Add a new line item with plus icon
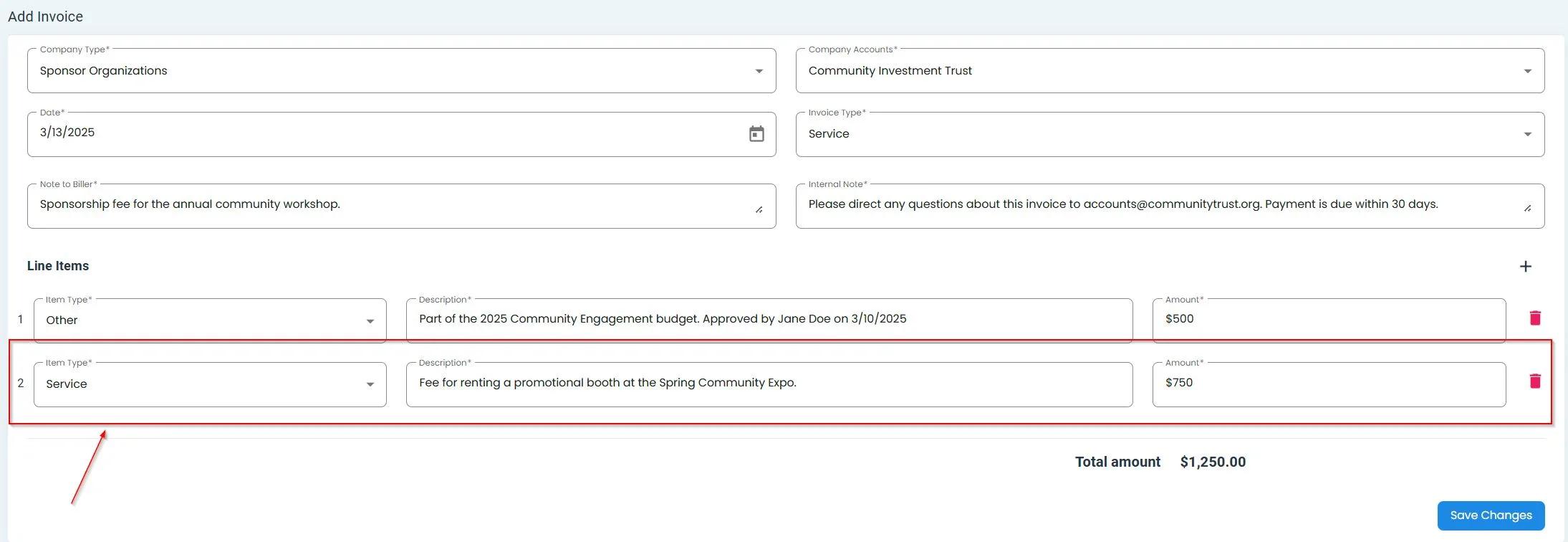Viewport: 1568px width, 542px height. 1525,267
